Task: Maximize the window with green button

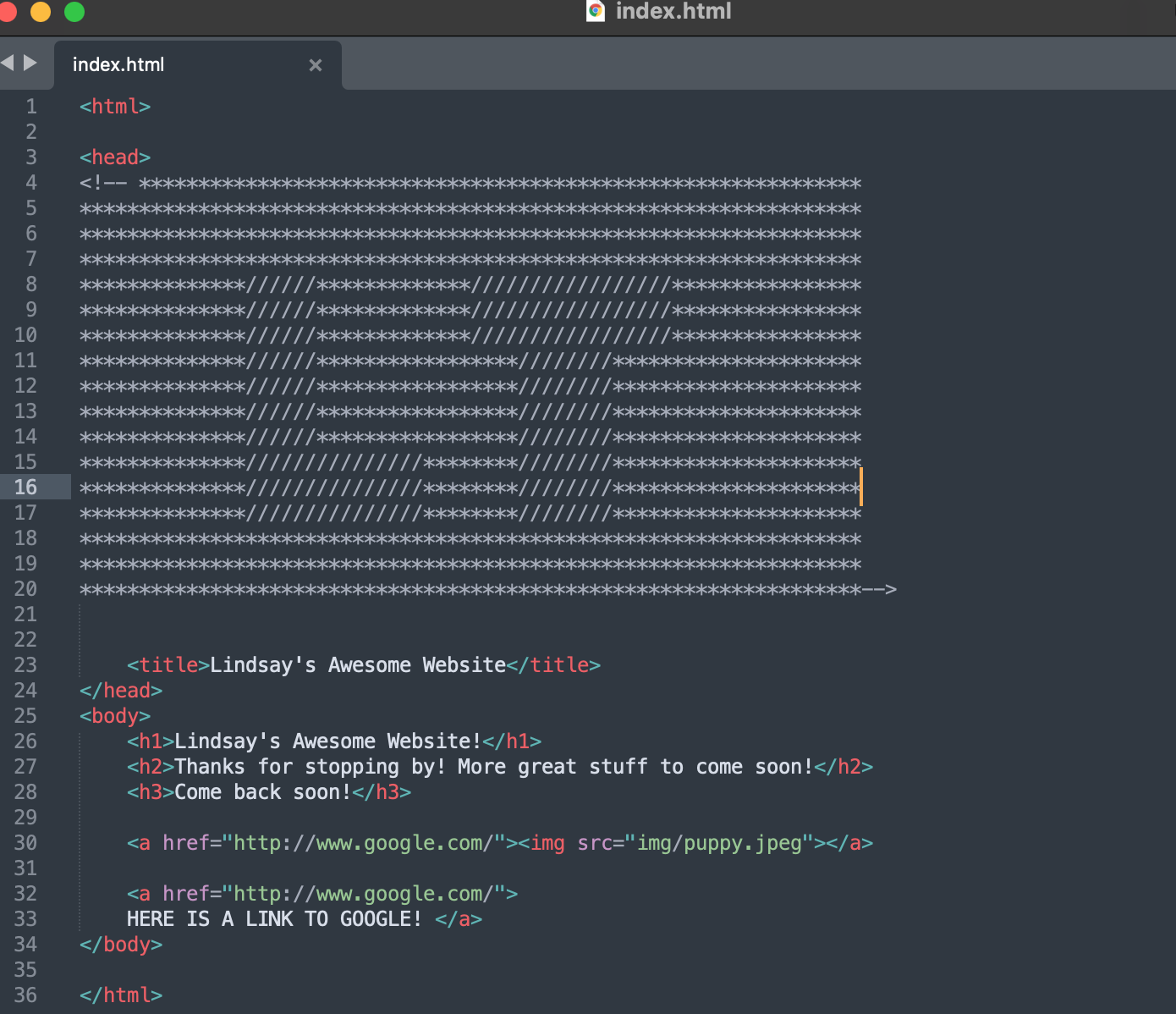Action: 74,11
